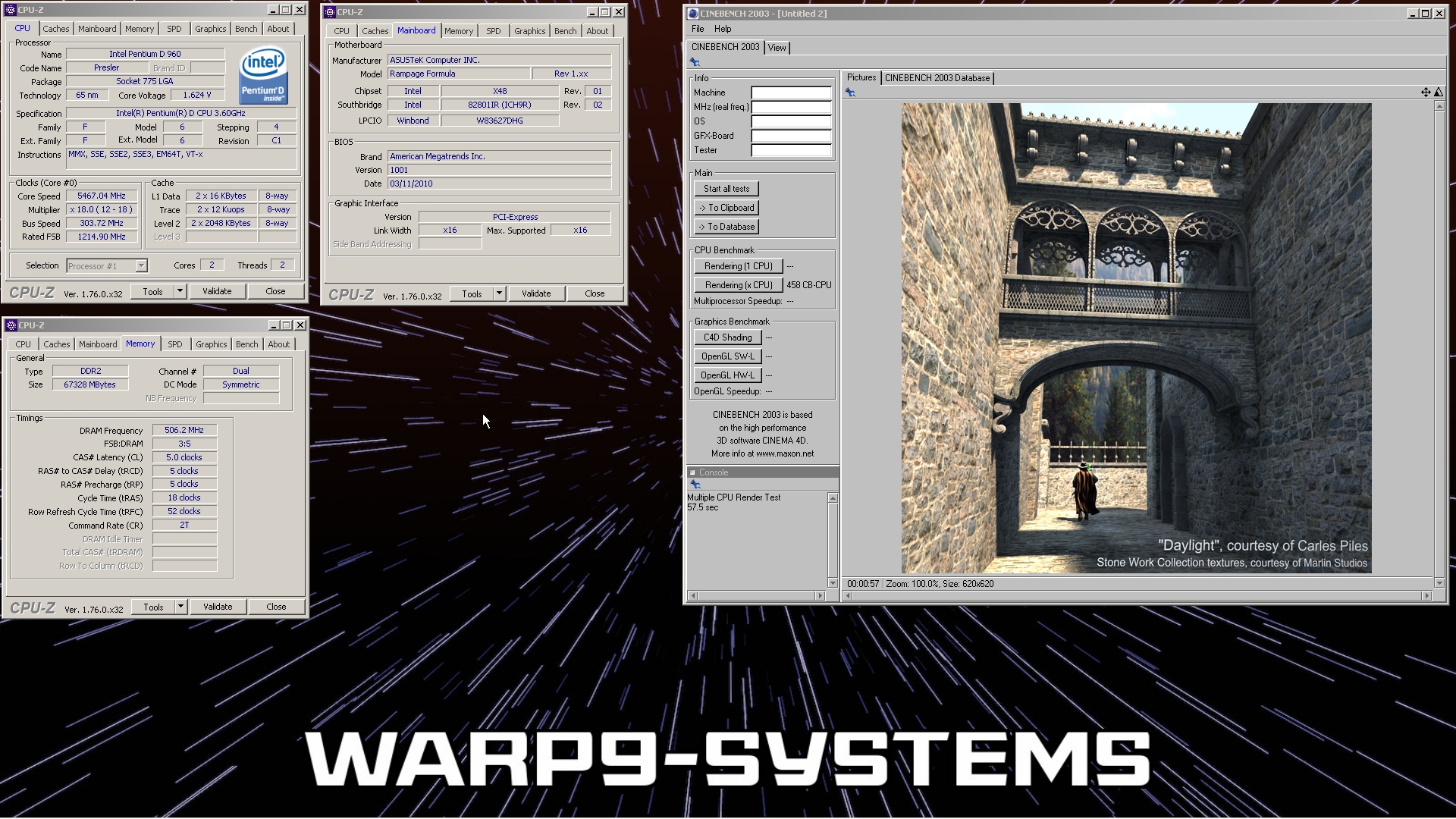Click Start all tests button
Image resolution: width=1456 pixels, height=819 pixels.
point(726,189)
